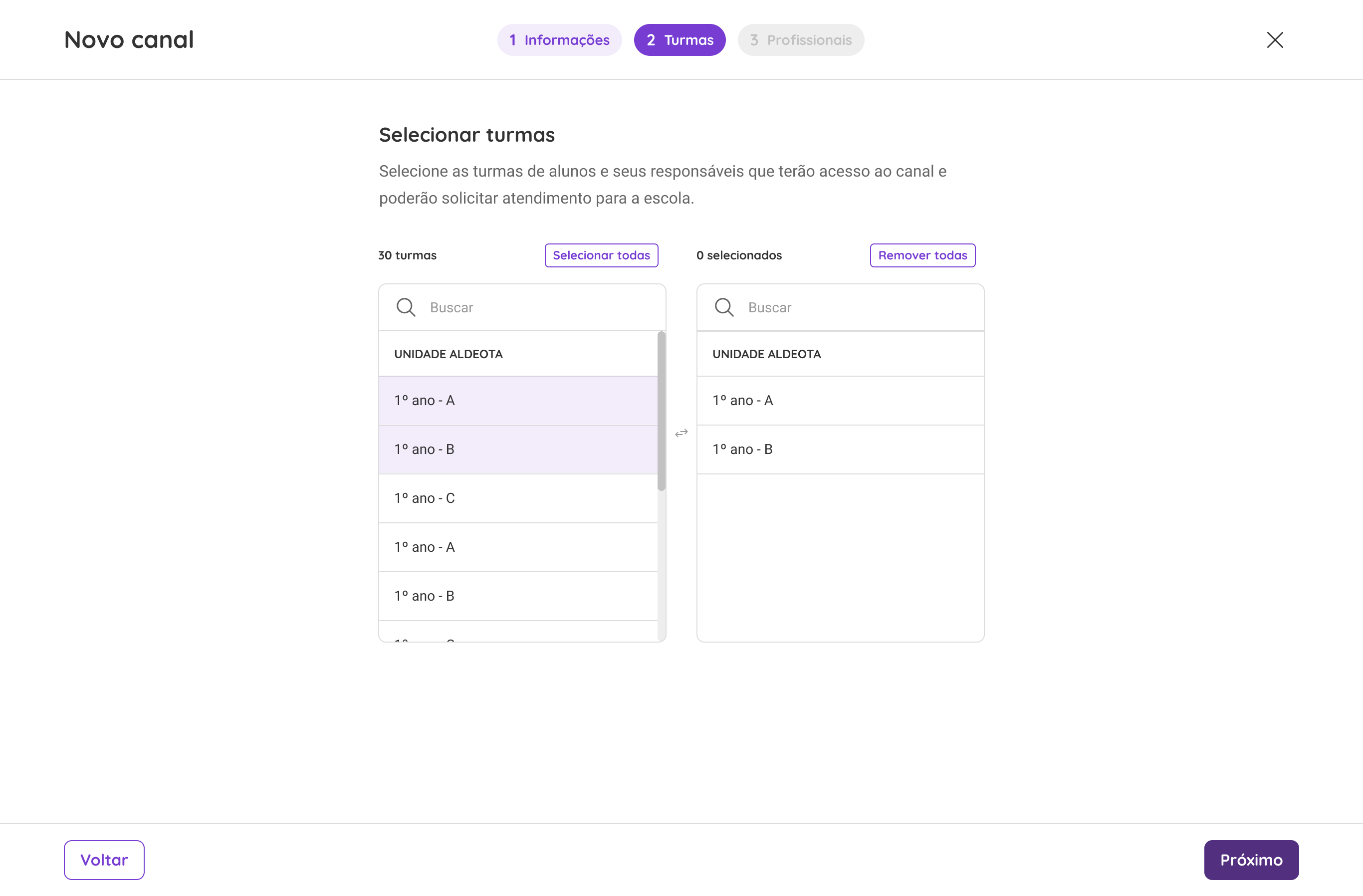Select highlighted 1º ano - A in left list
The height and width of the screenshot is (896, 1363).
[518, 401]
